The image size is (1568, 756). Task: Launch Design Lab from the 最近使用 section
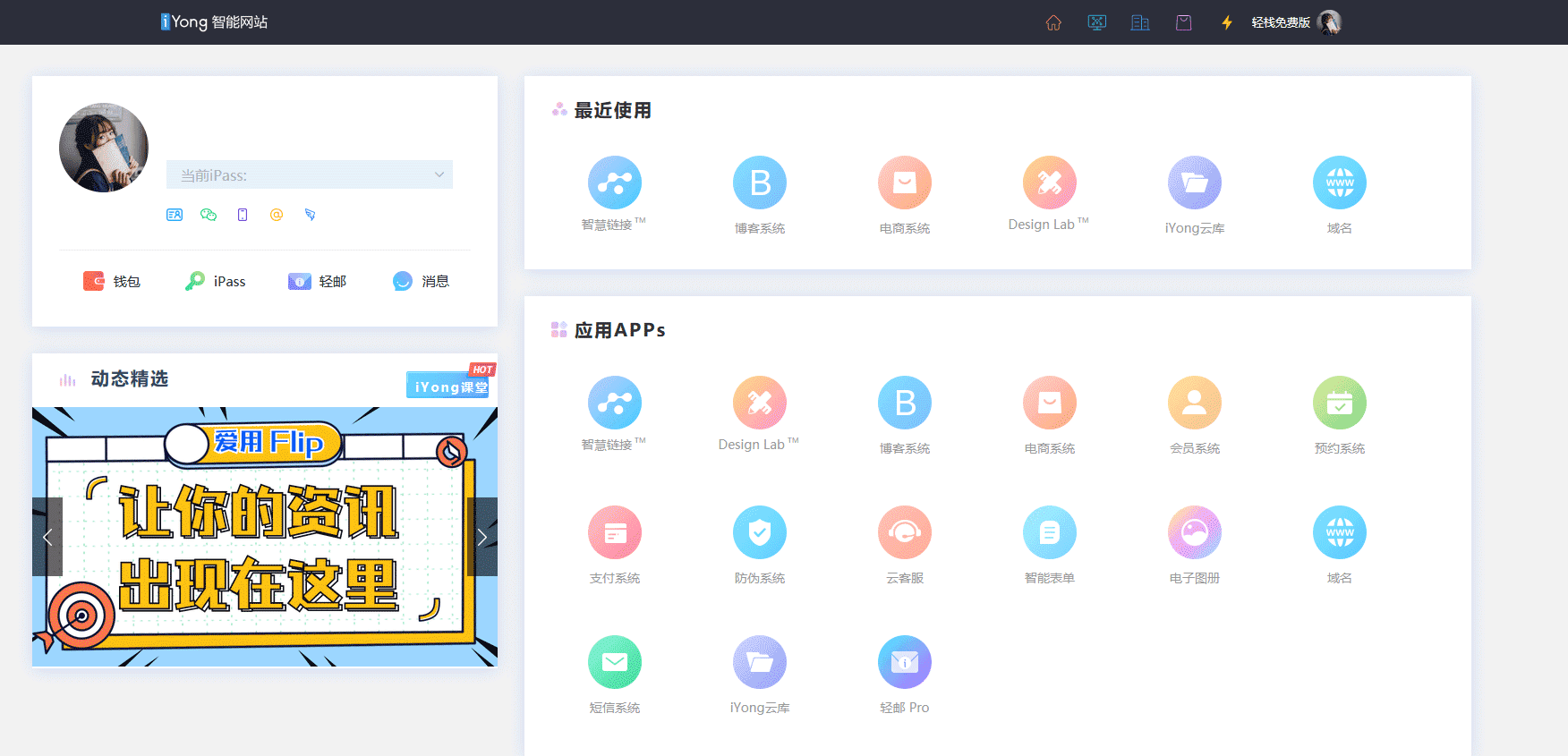point(1049,183)
